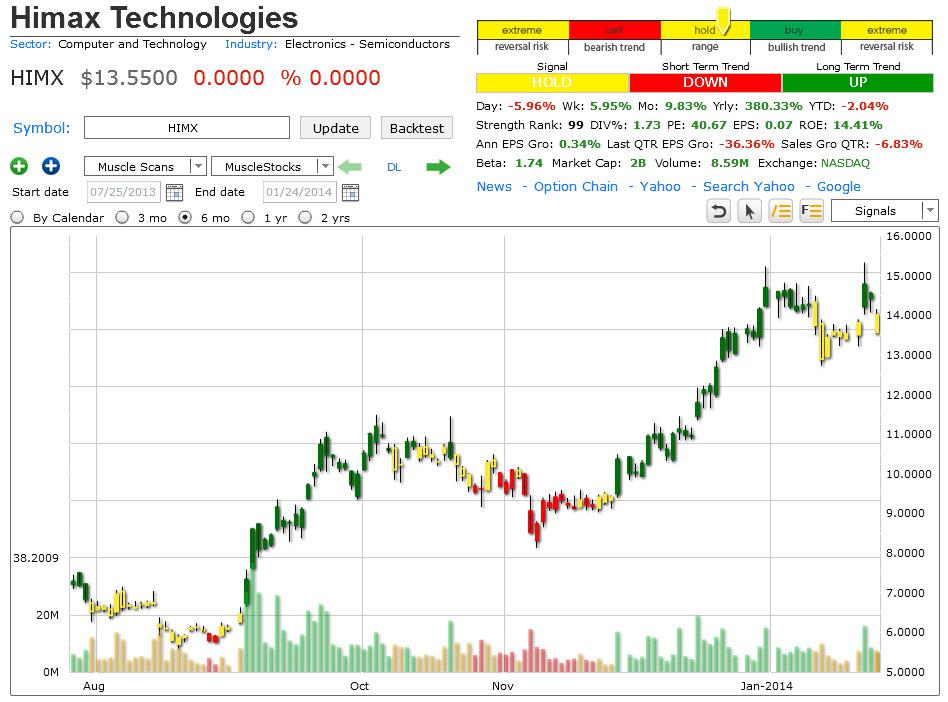Viewport: 948px width, 702px height.
Task: Select the trendline drawing tool icon
Action: click(780, 211)
